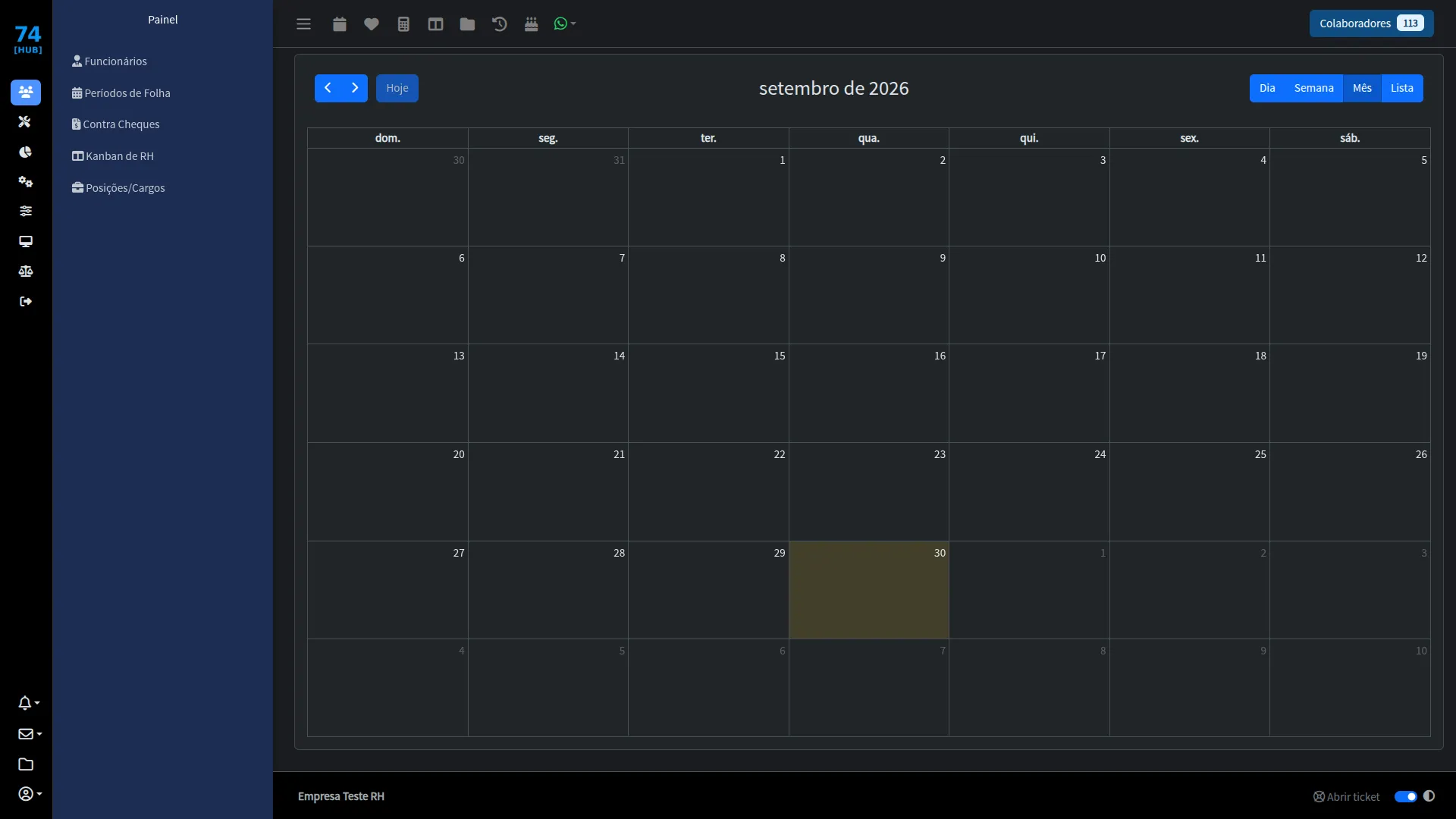Viewport: 1456px width, 819px height.
Task: Switch calendar to Lista view
Action: click(1402, 88)
